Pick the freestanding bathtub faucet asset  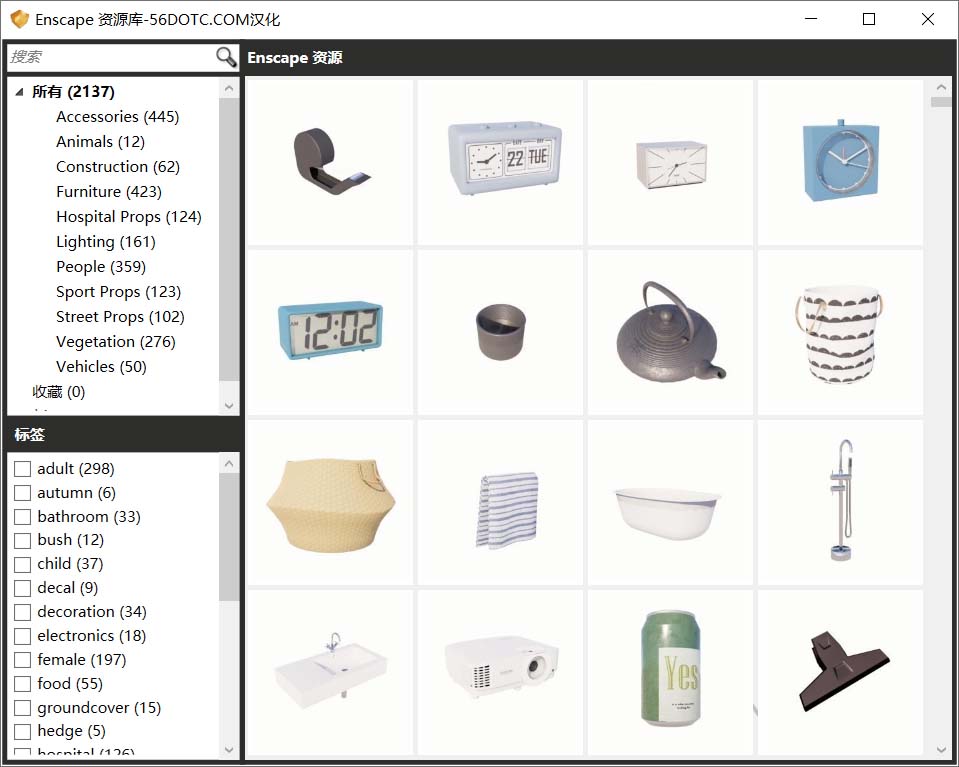840,501
